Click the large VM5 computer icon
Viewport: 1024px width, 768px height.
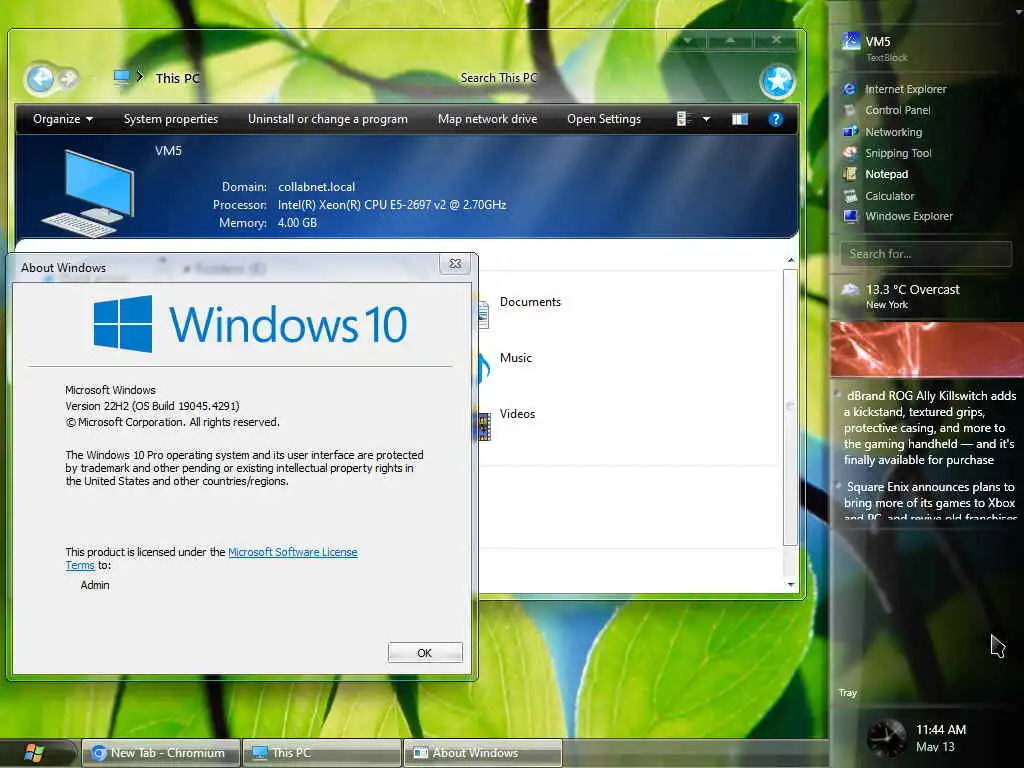point(89,193)
